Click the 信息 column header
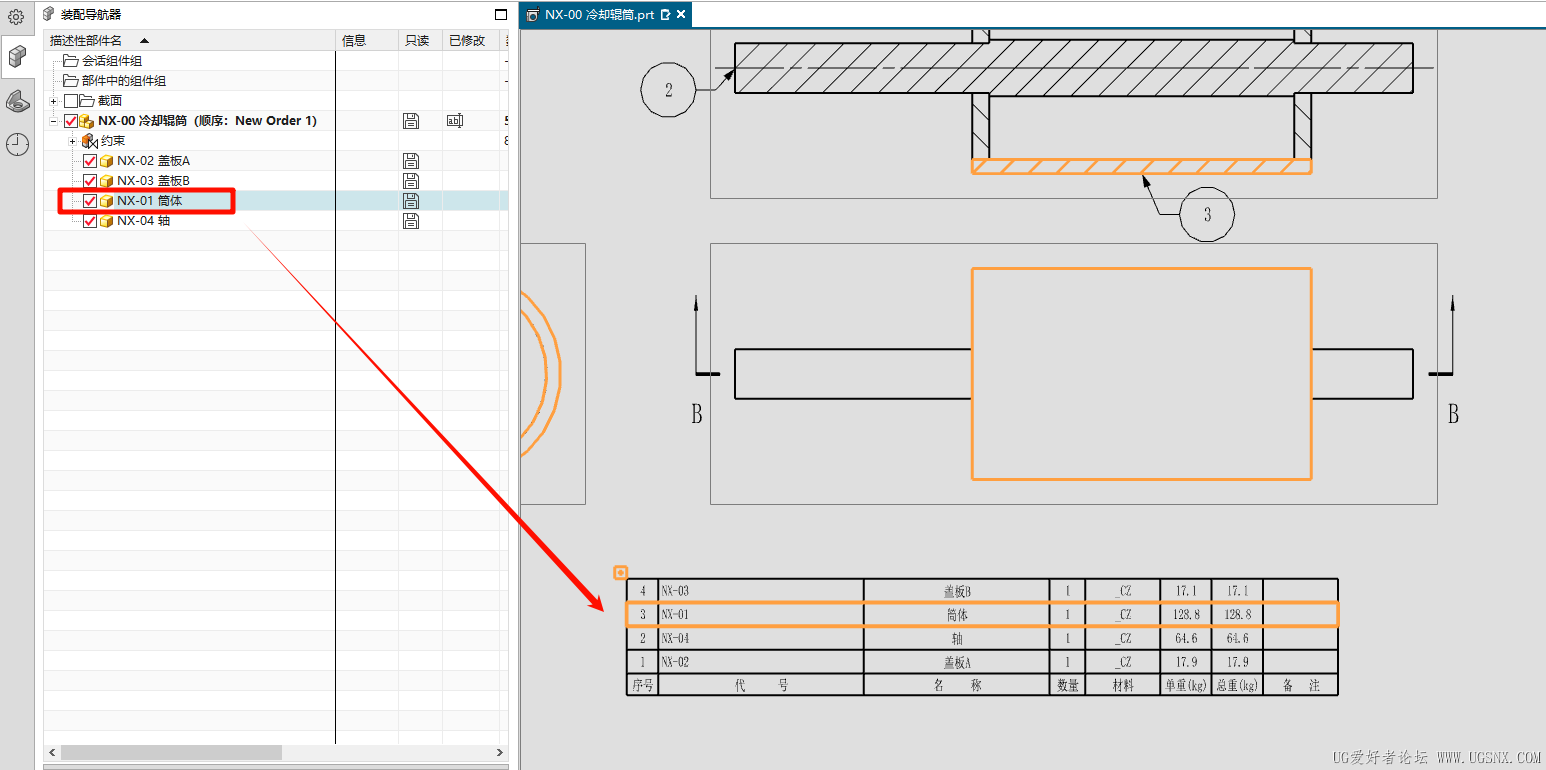 pyautogui.click(x=367, y=41)
